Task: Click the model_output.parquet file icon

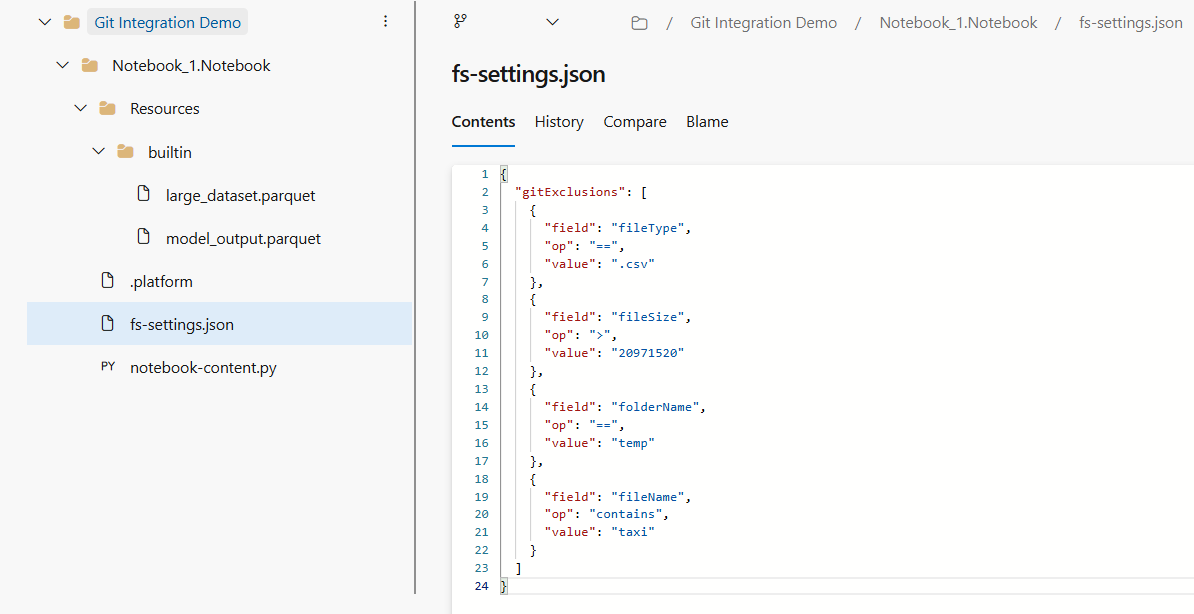Action: [144, 238]
